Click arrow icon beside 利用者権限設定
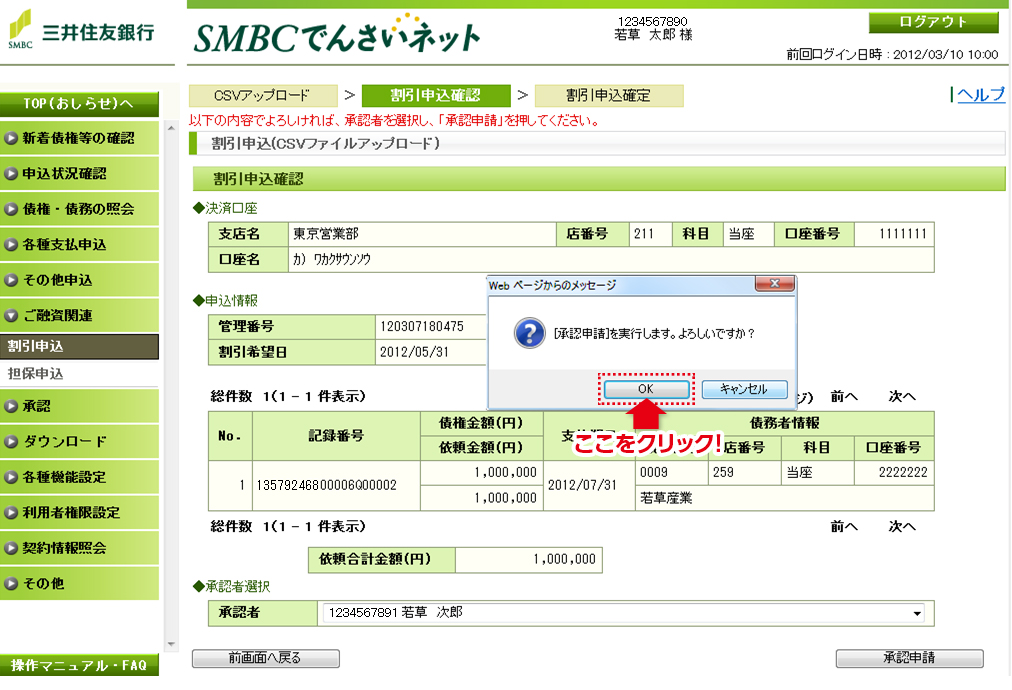Viewport: 1012px width, 690px height. coord(10,512)
